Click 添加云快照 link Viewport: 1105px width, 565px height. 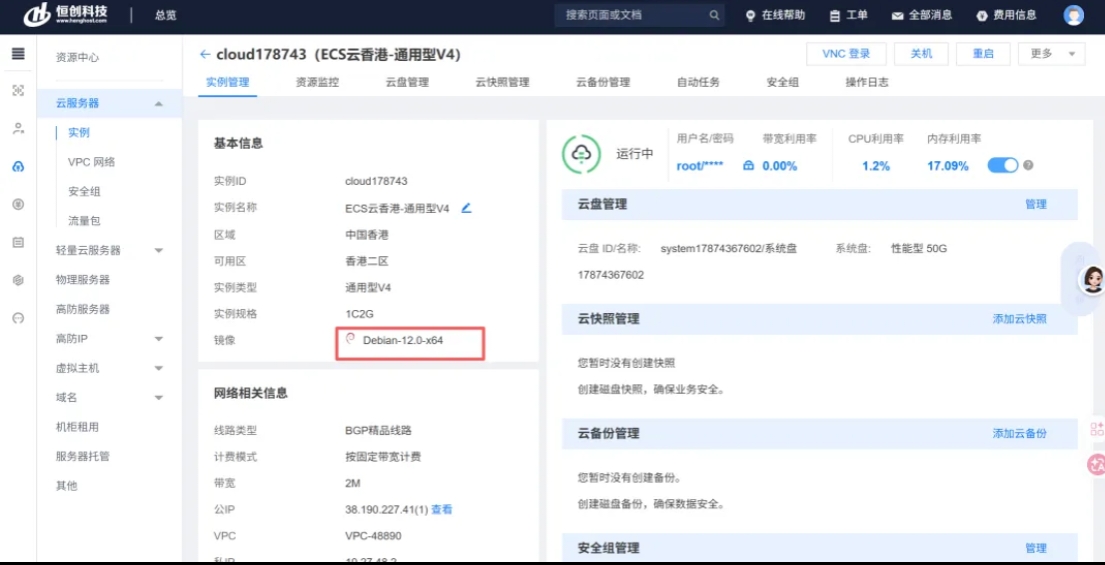click(1020, 319)
